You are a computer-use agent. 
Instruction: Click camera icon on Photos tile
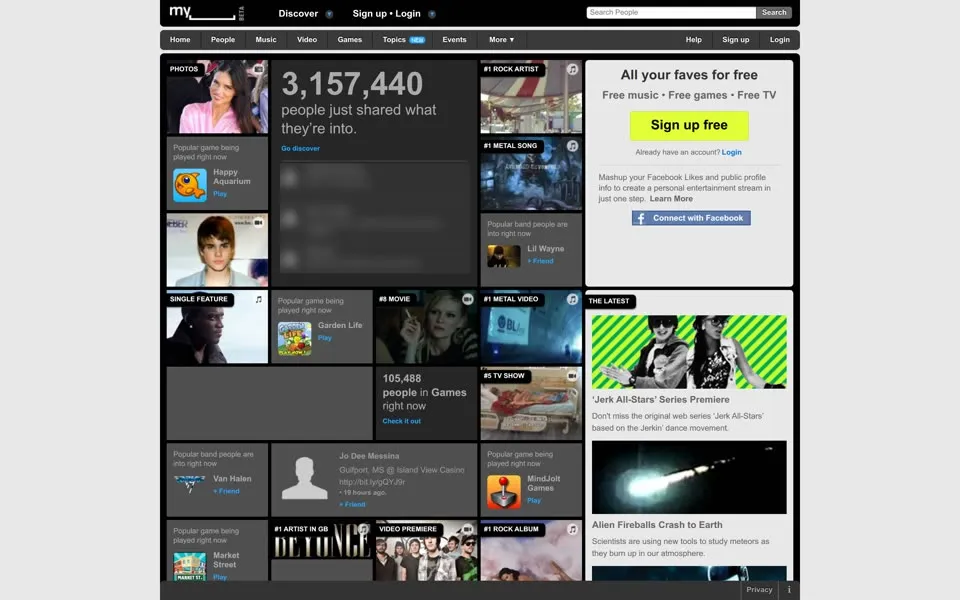pyautogui.click(x=259, y=69)
